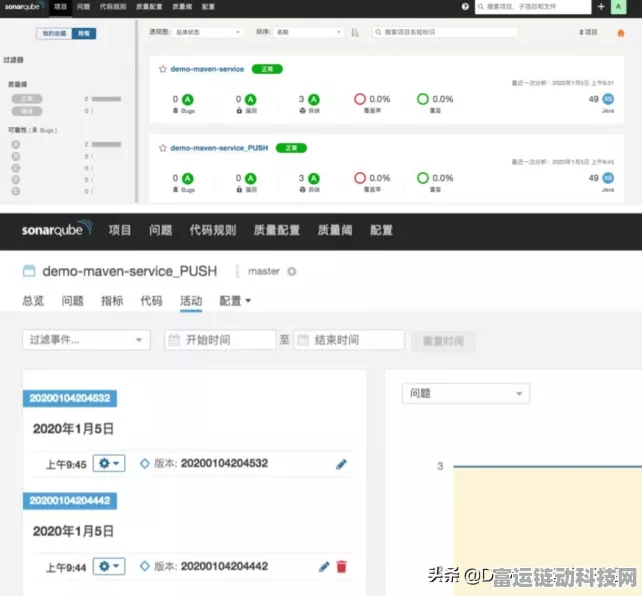Click the vulnerabilities A rating on the demo-maven-service card
Image resolution: width=642 pixels, height=596 pixels.
(250, 99)
